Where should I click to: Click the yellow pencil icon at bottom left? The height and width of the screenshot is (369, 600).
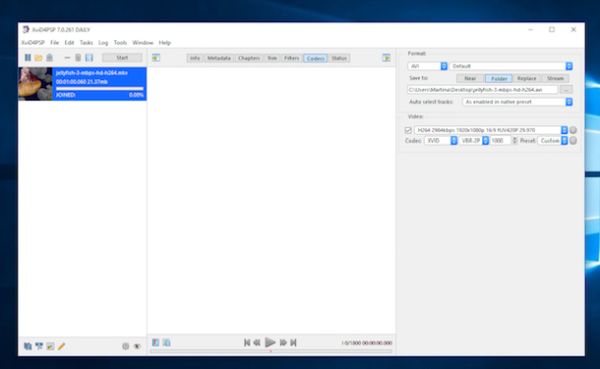point(61,346)
